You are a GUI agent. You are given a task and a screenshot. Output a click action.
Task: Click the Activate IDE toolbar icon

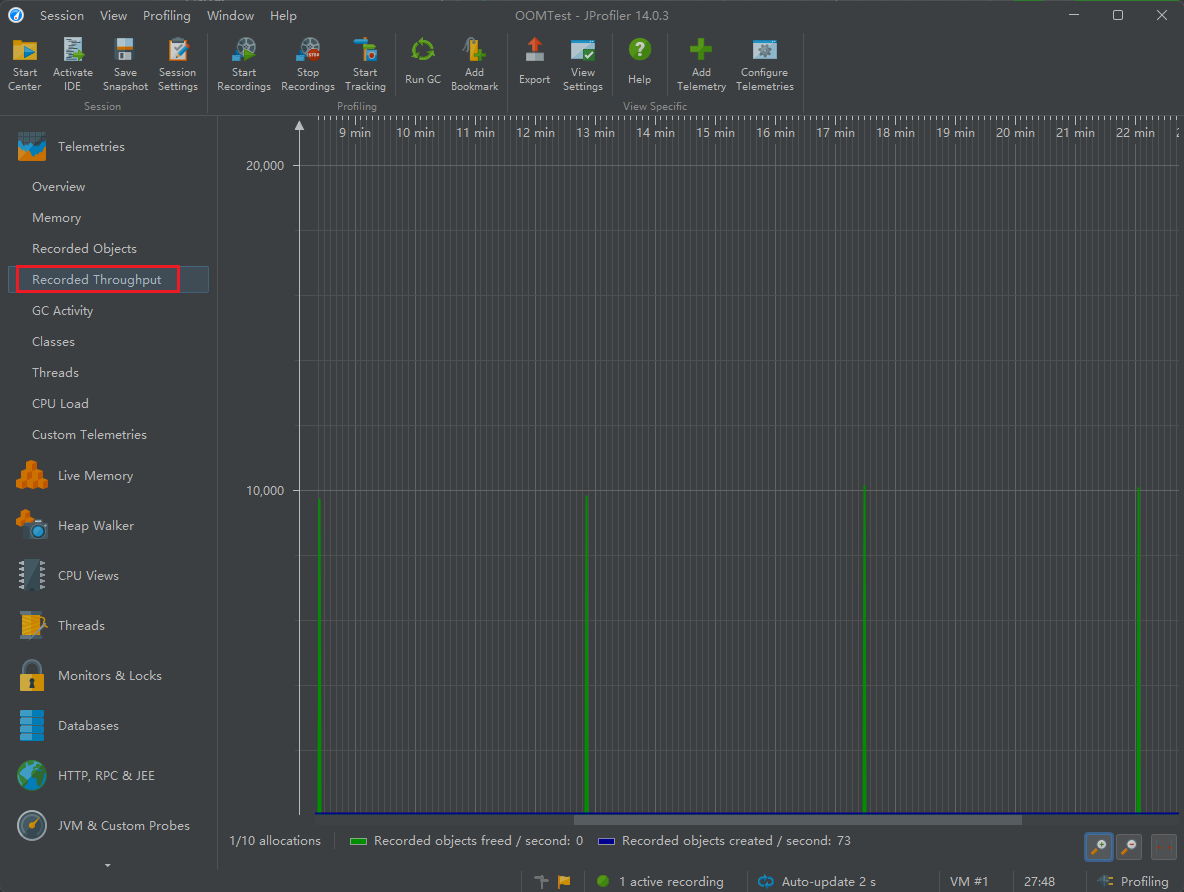click(72, 65)
